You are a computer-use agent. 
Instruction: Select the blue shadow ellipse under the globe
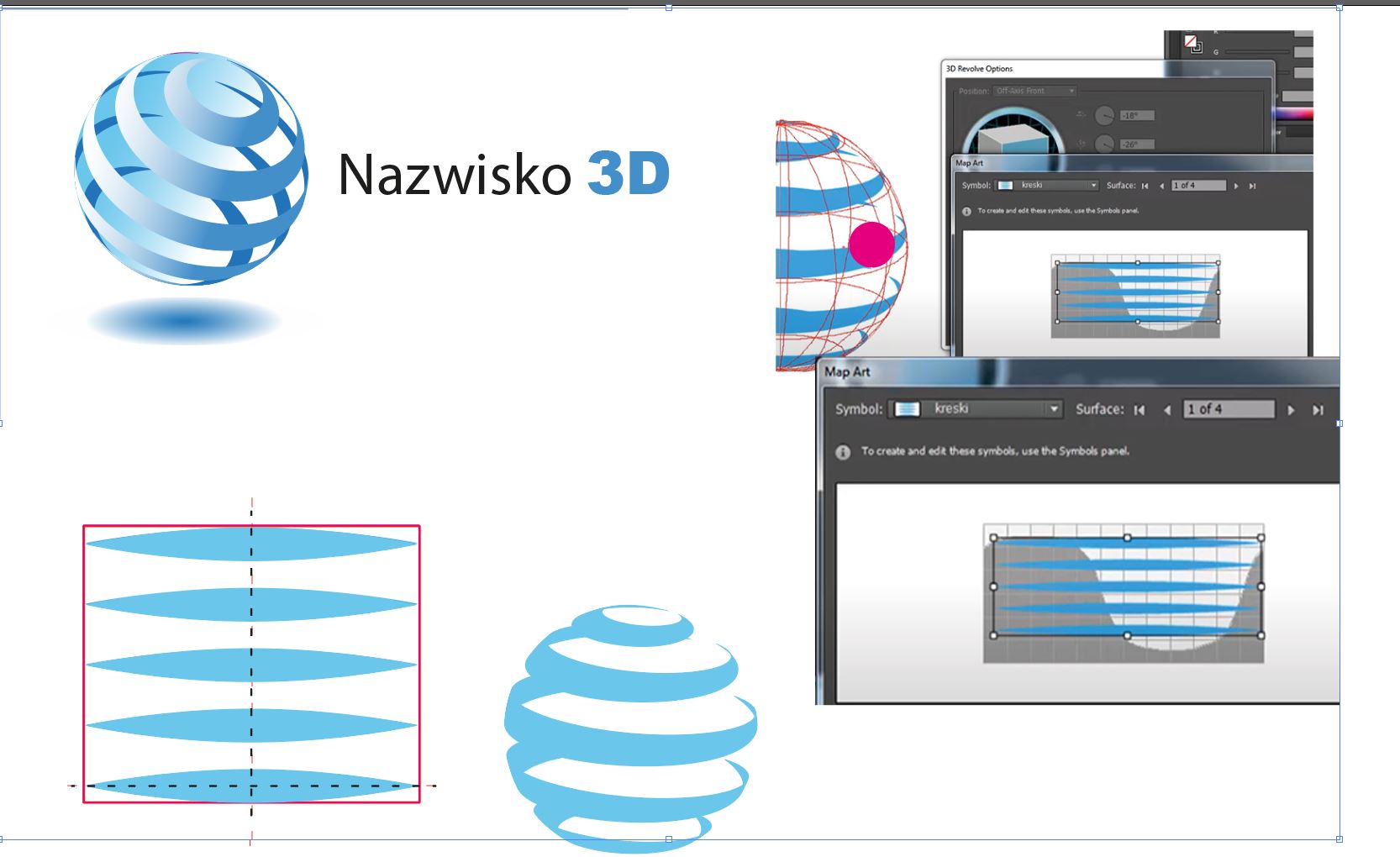coord(184,320)
